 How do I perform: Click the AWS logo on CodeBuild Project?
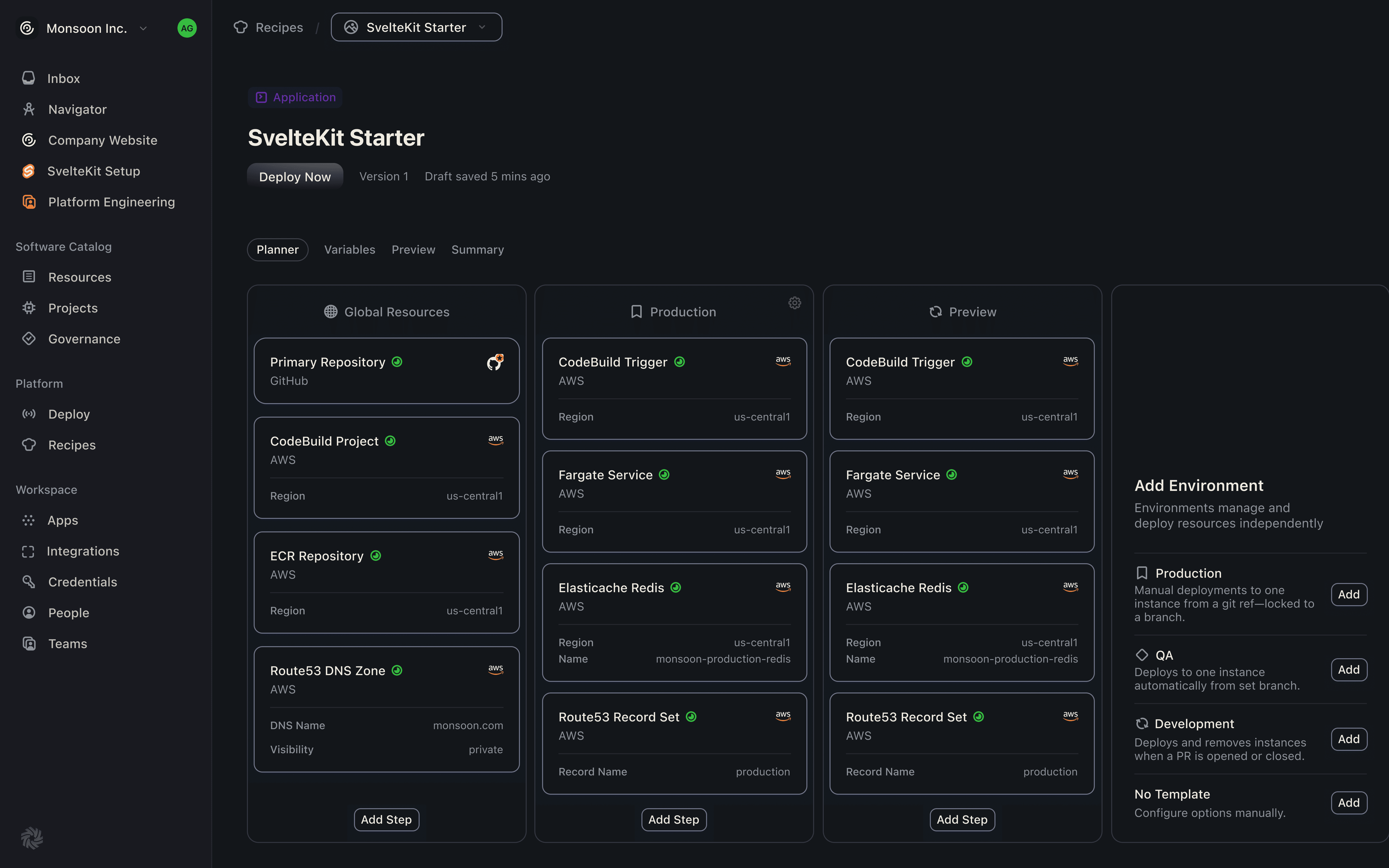click(x=495, y=440)
